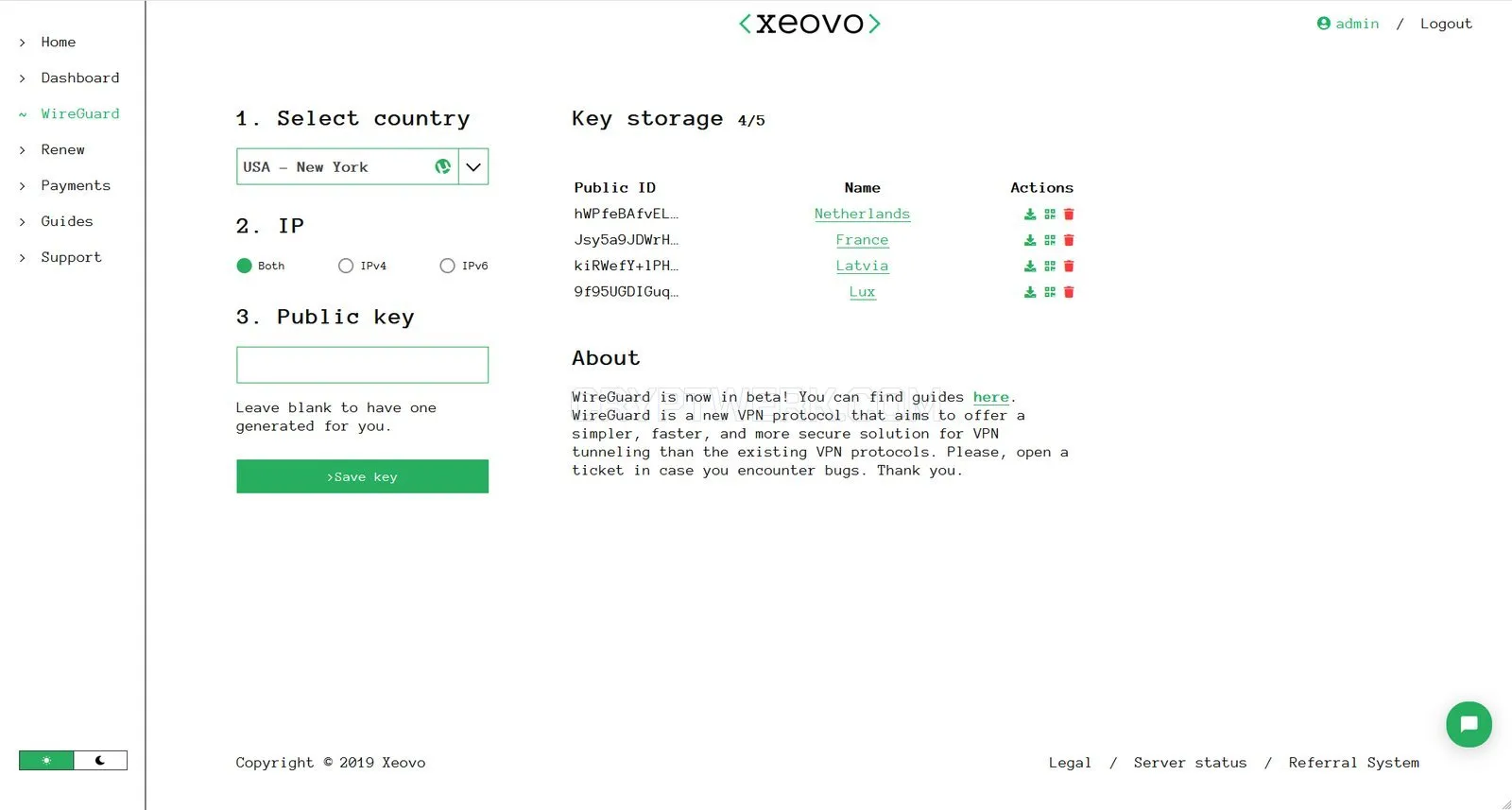Open the live chat bubble
Viewport: 1512px width, 810px height.
tap(1469, 724)
